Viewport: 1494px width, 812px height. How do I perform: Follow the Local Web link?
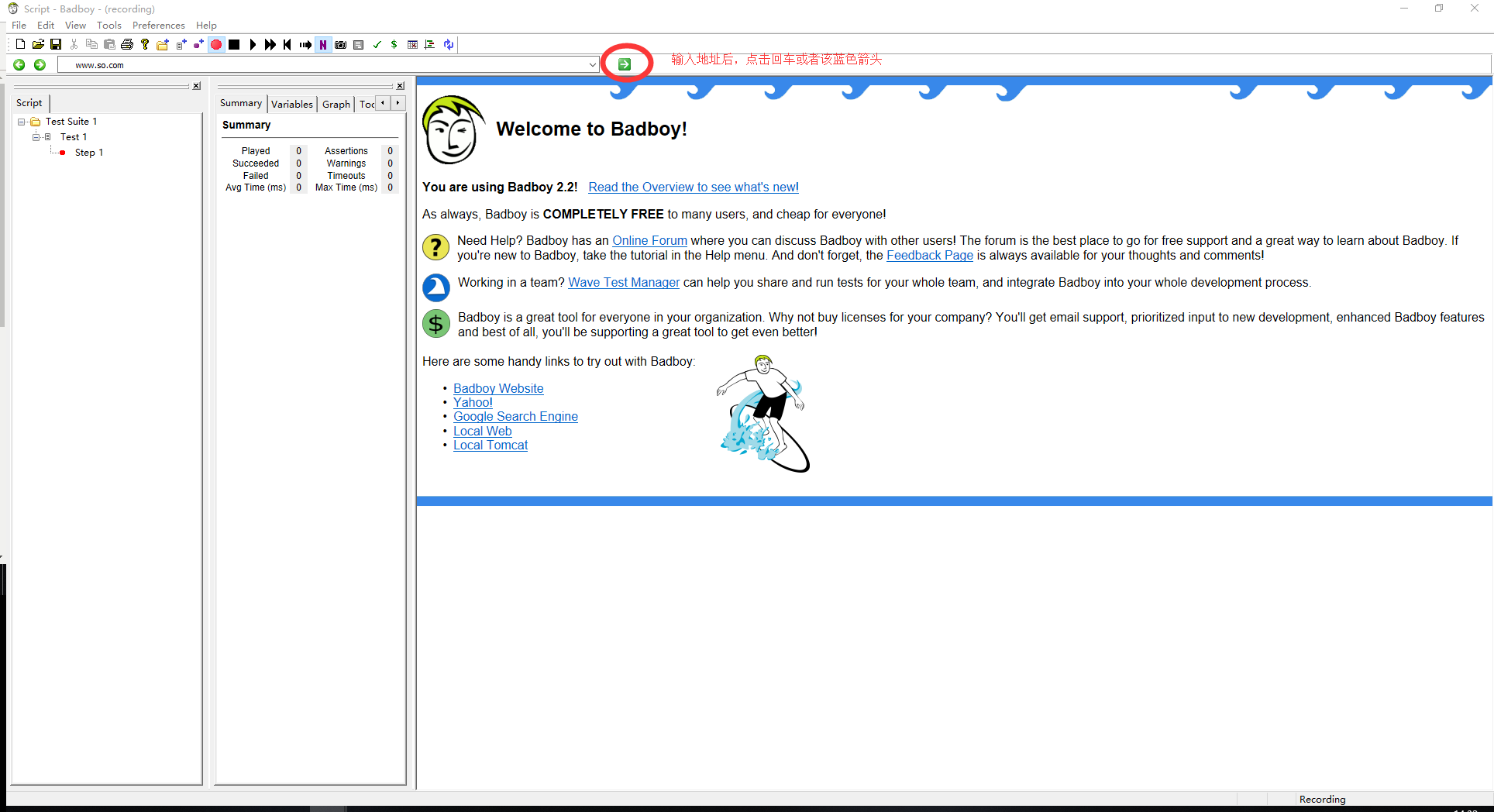[x=482, y=431]
